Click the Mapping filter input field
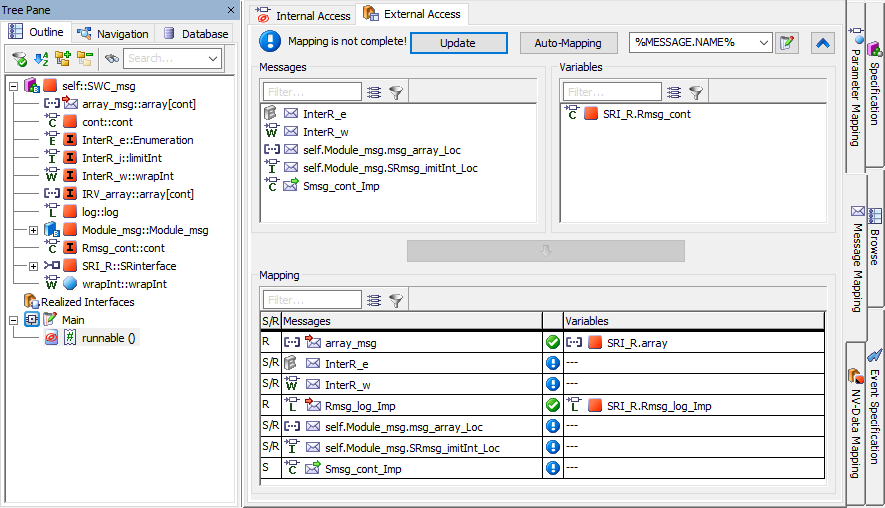Image resolution: width=885 pixels, height=508 pixels. [312, 300]
